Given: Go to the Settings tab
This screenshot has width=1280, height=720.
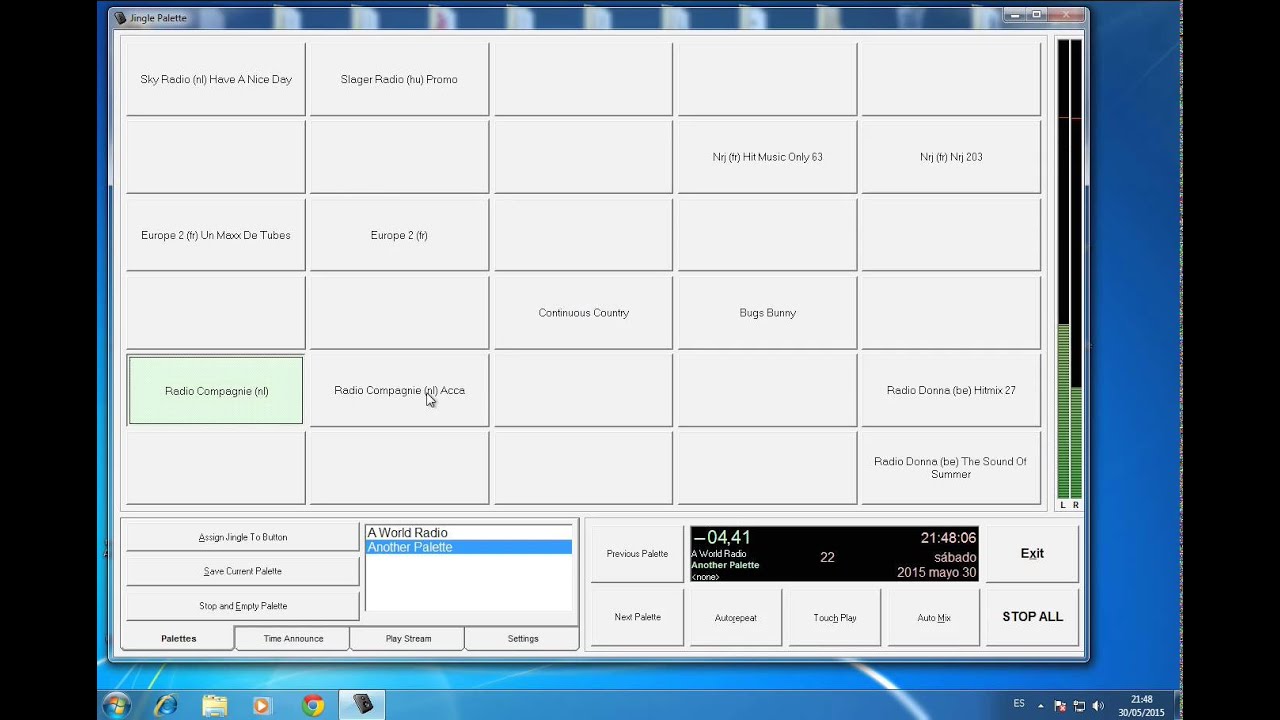Looking at the screenshot, I should point(523,638).
